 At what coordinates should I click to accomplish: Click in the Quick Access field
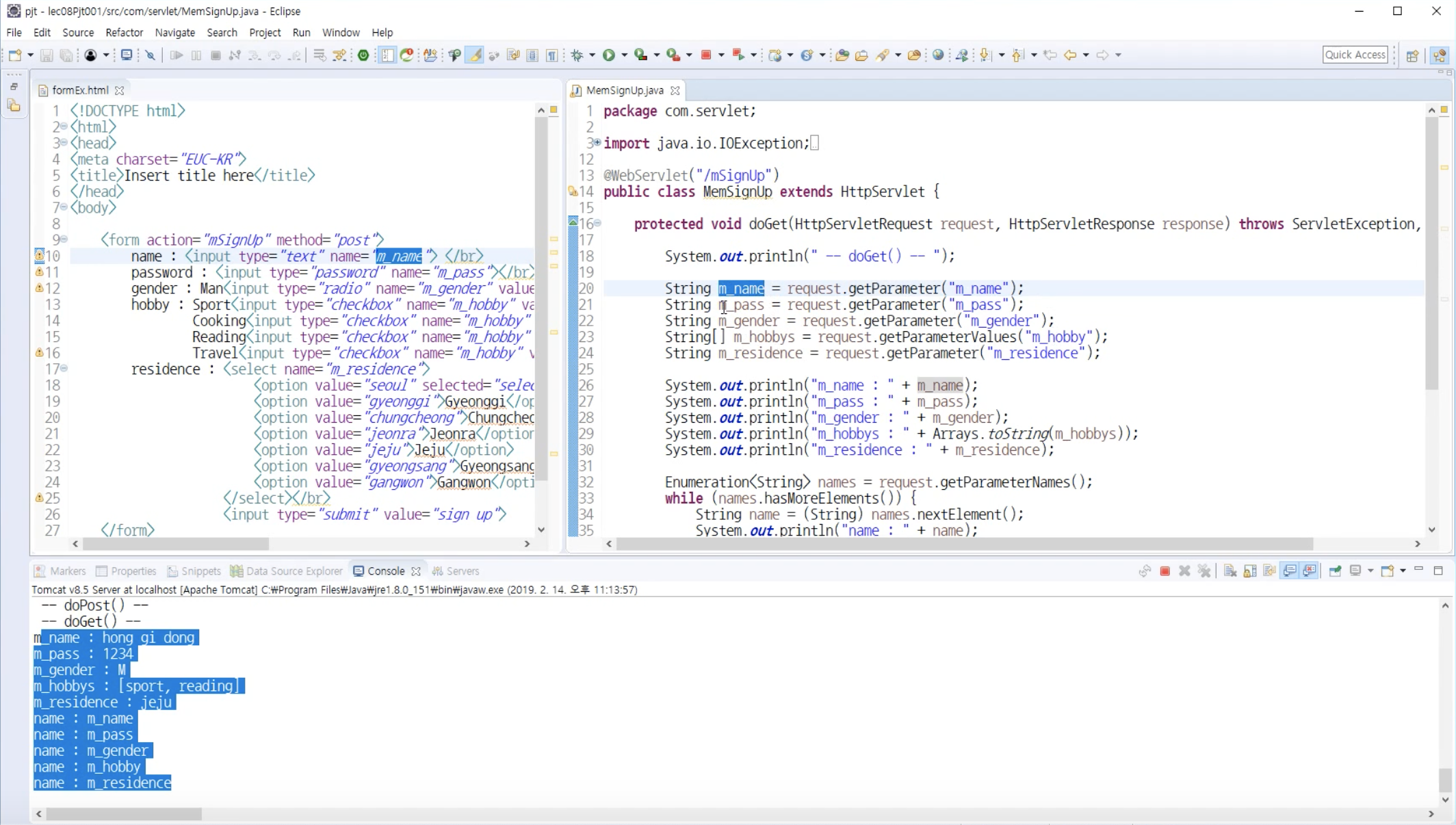pyautogui.click(x=1355, y=55)
